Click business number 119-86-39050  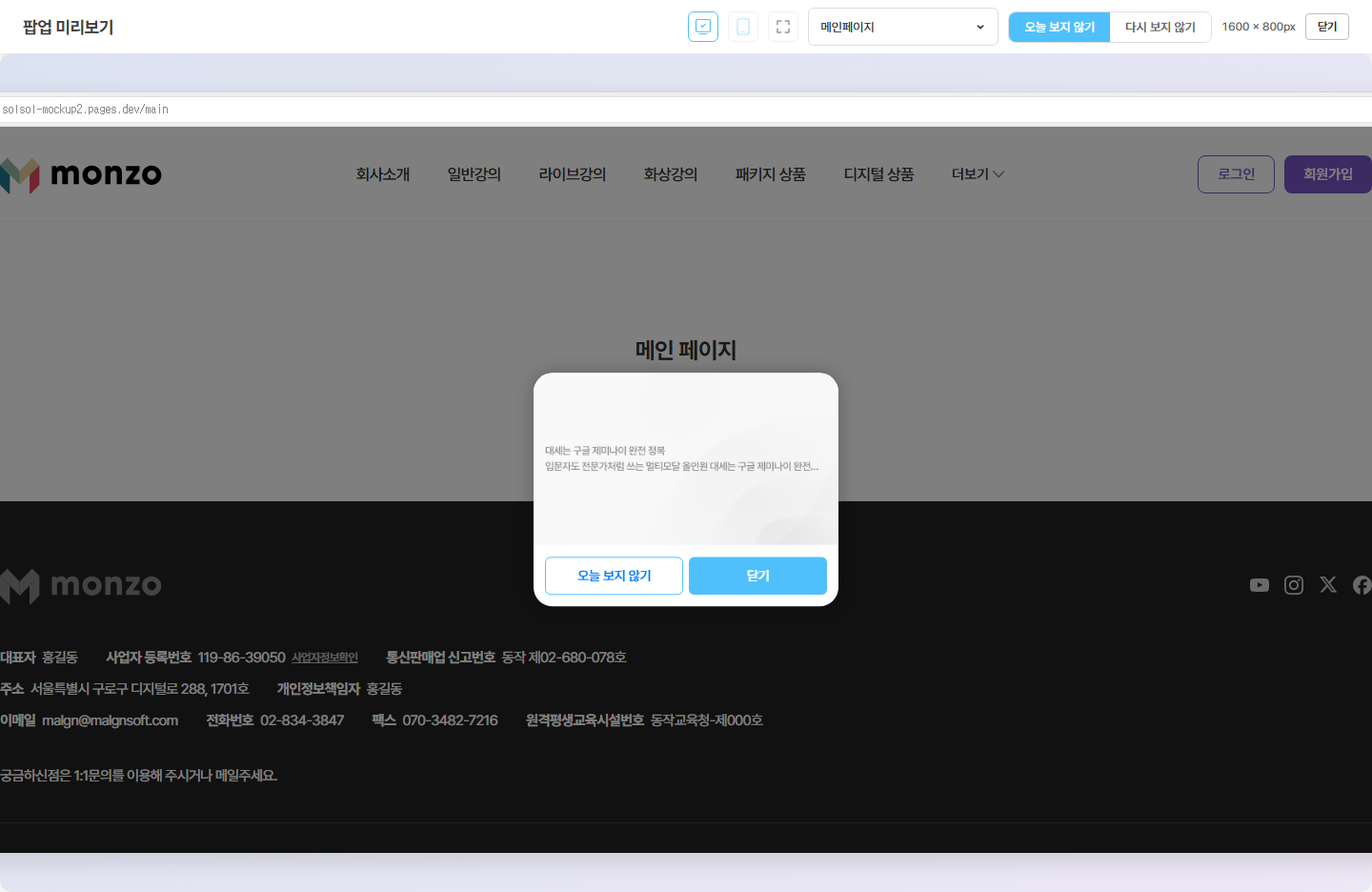pyautogui.click(x=242, y=658)
